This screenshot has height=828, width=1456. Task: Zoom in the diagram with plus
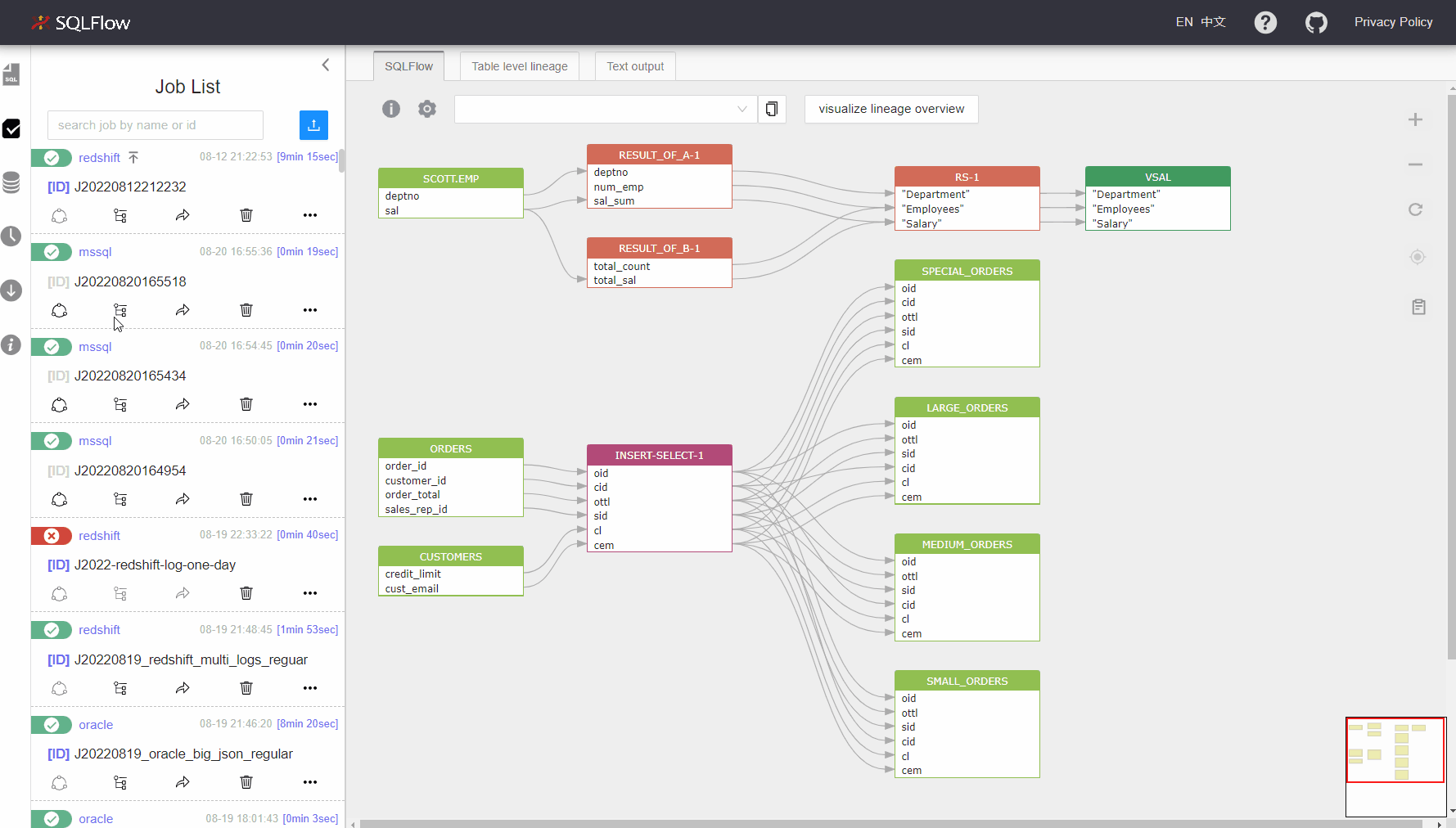[x=1415, y=119]
